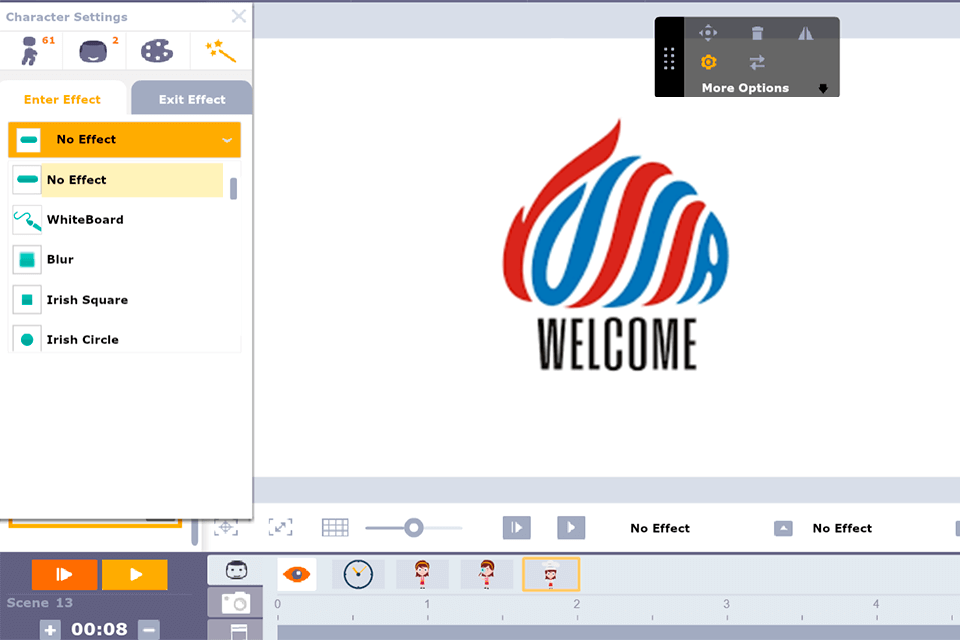The width and height of the screenshot is (960, 640).
Task: Open the character actions tab with 61 items
Action: point(31,50)
